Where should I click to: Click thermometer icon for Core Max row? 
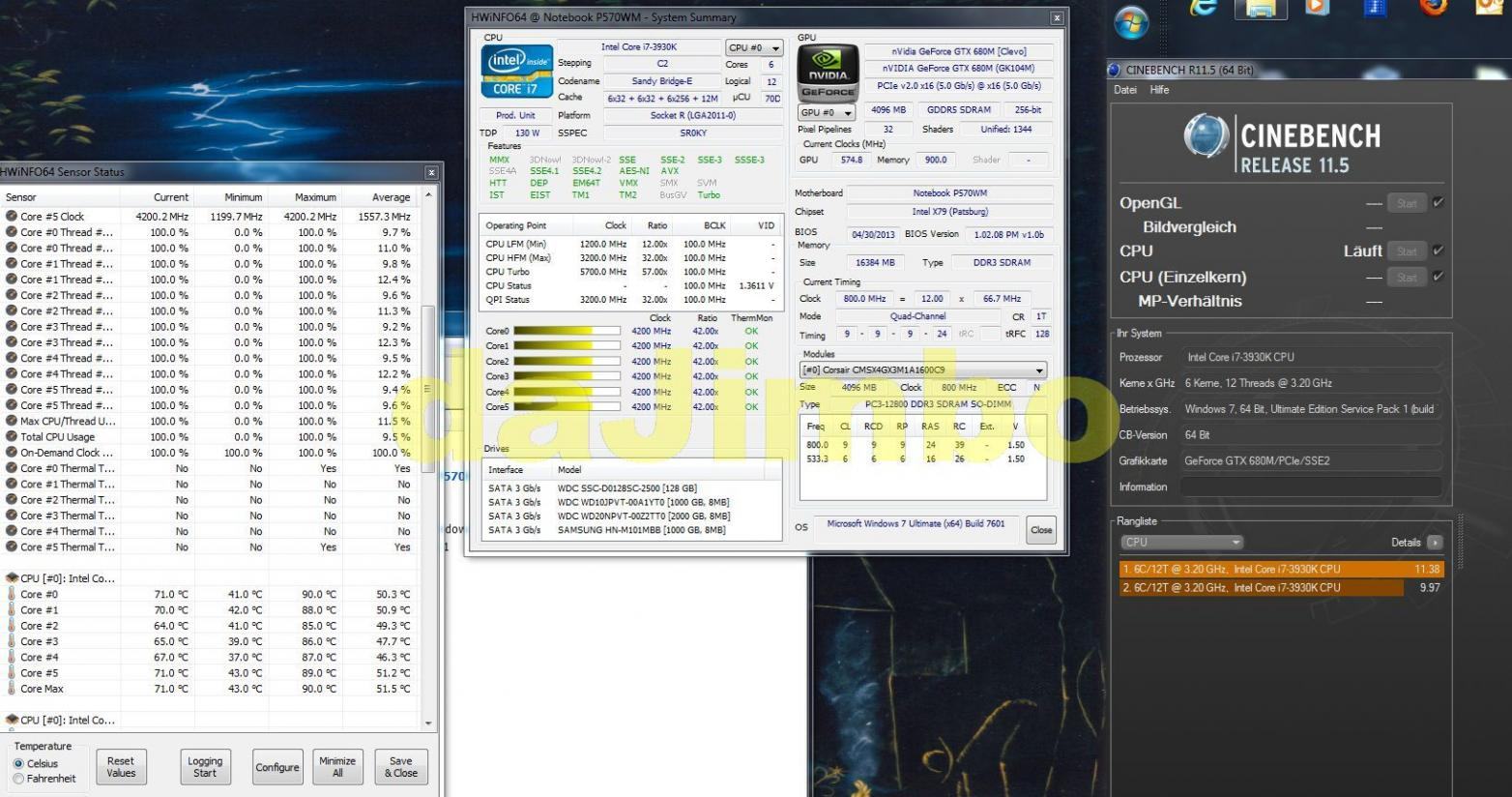pos(12,689)
